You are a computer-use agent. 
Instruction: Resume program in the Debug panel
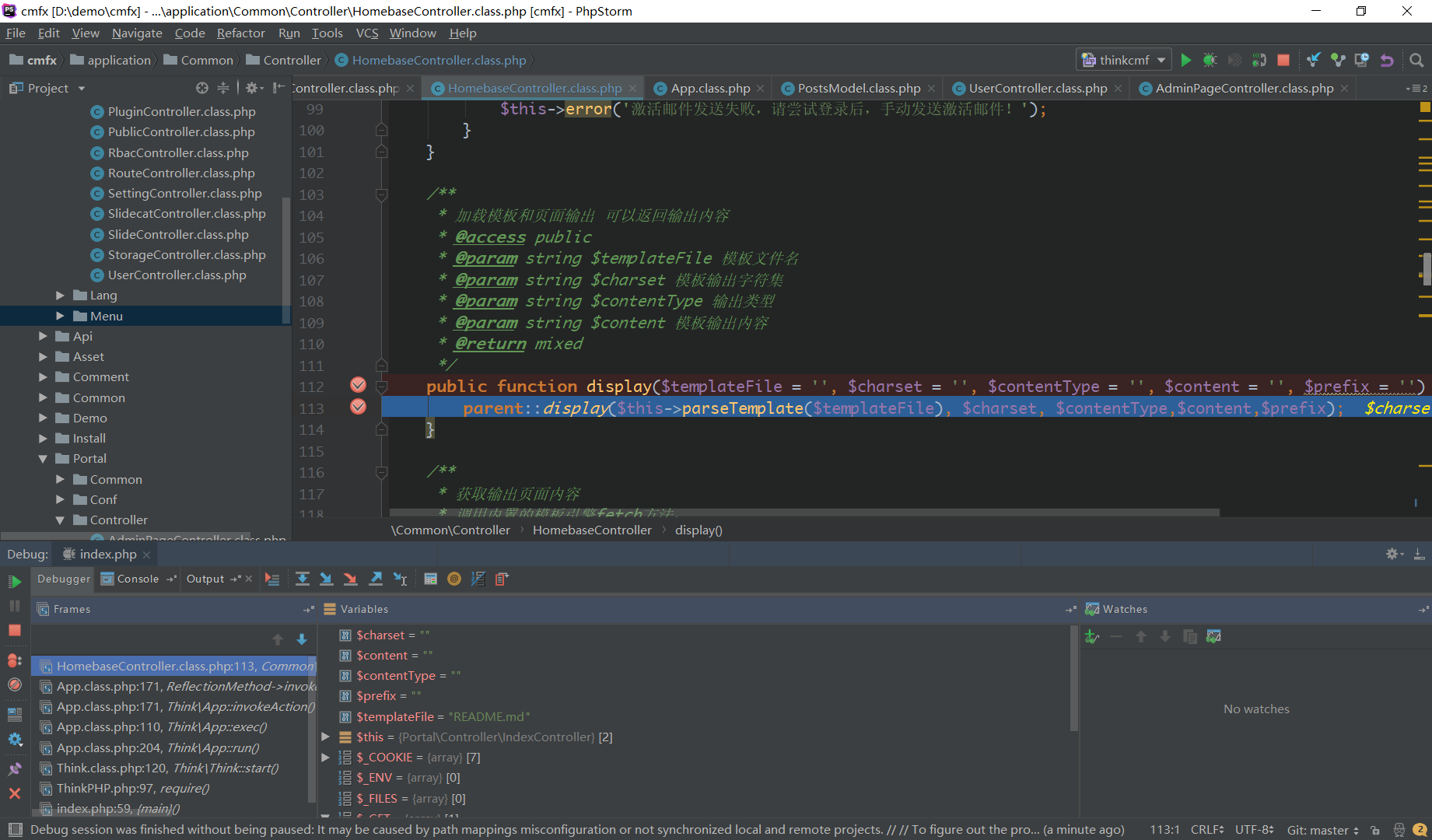click(x=15, y=581)
